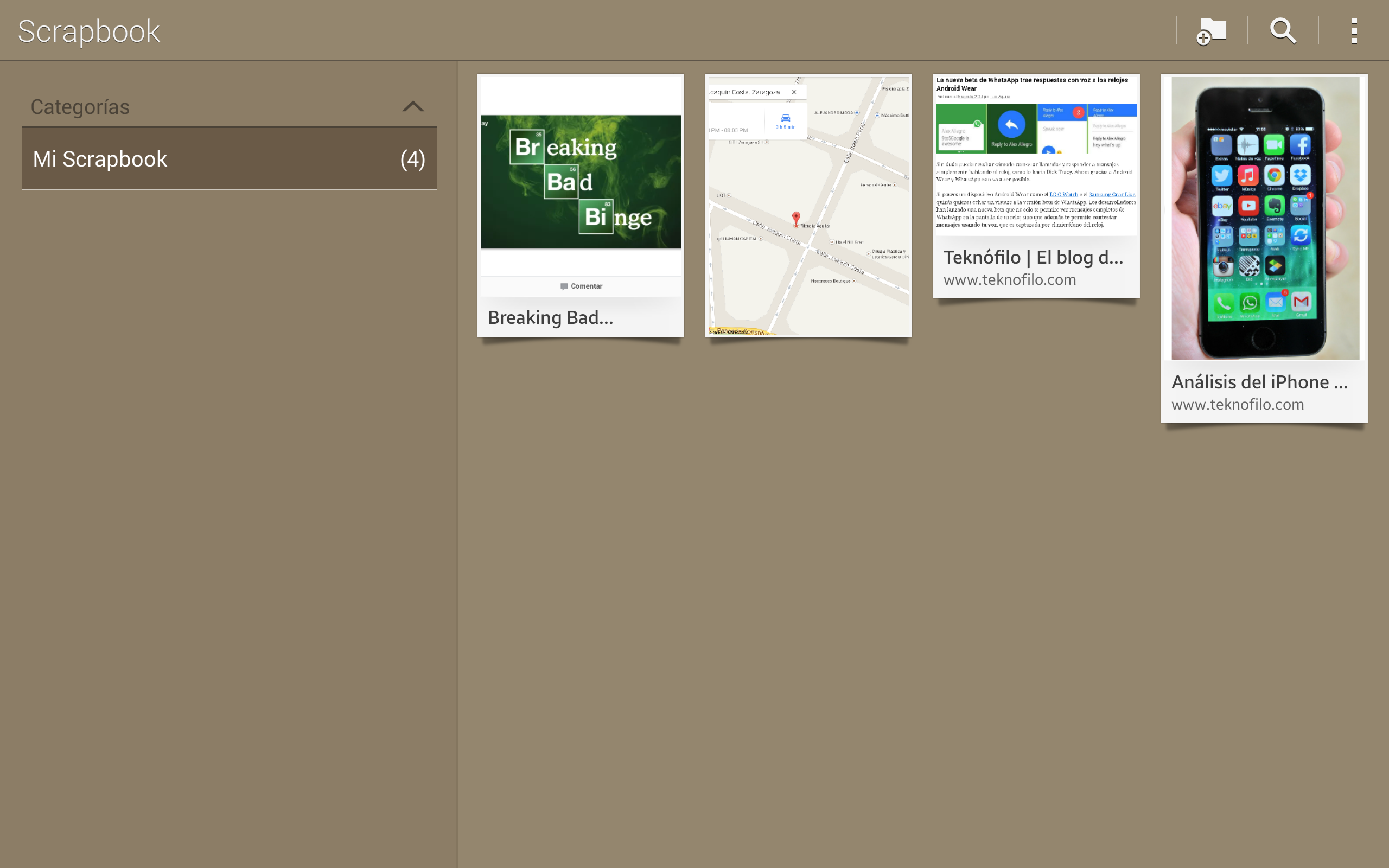The height and width of the screenshot is (868, 1389).
Task: Click the Scrapbook app title
Action: click(x=88, y=31)
